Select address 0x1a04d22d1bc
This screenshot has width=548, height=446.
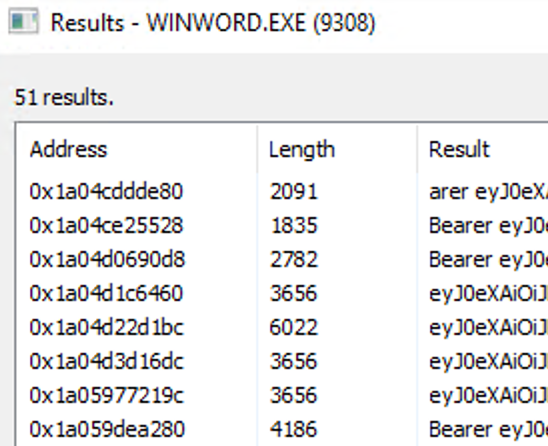point(107,327)
